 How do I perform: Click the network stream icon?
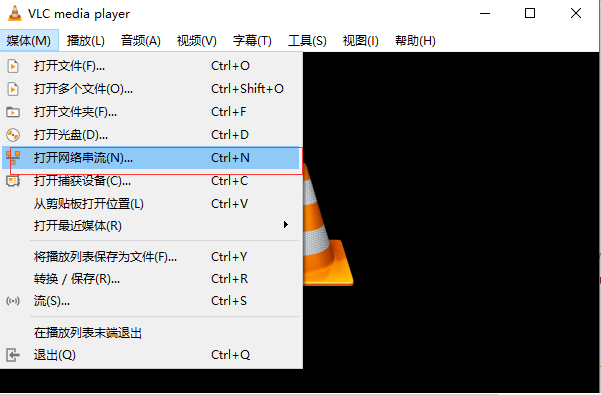click(13, 157)
